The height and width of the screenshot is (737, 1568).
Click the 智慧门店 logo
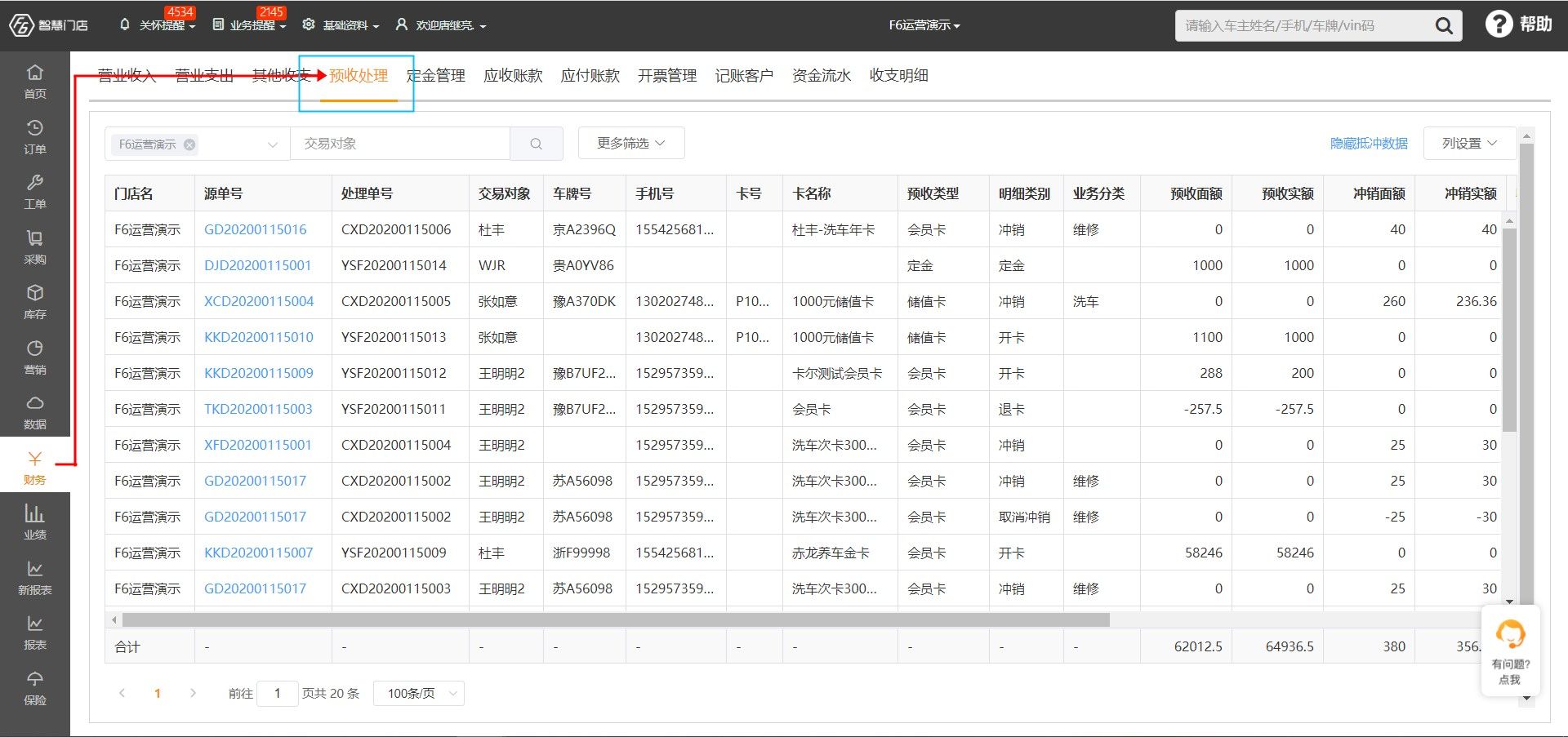point(48,25)
